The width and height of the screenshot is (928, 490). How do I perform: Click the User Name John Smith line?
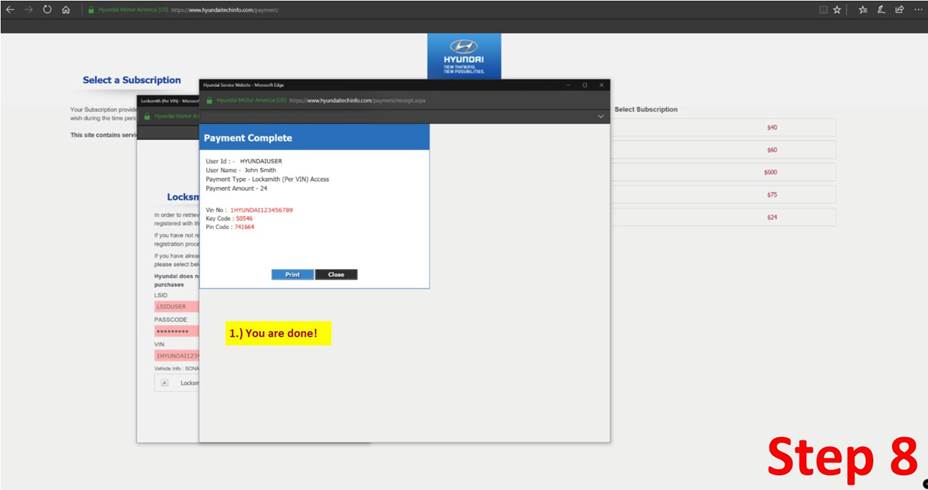[x=241, y=170]
